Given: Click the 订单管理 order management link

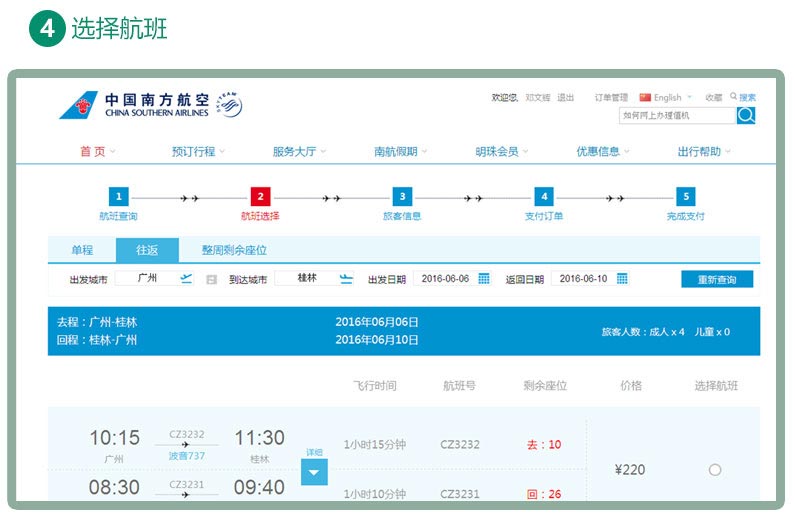Looking at the screenshot, I should pos(611,97).
